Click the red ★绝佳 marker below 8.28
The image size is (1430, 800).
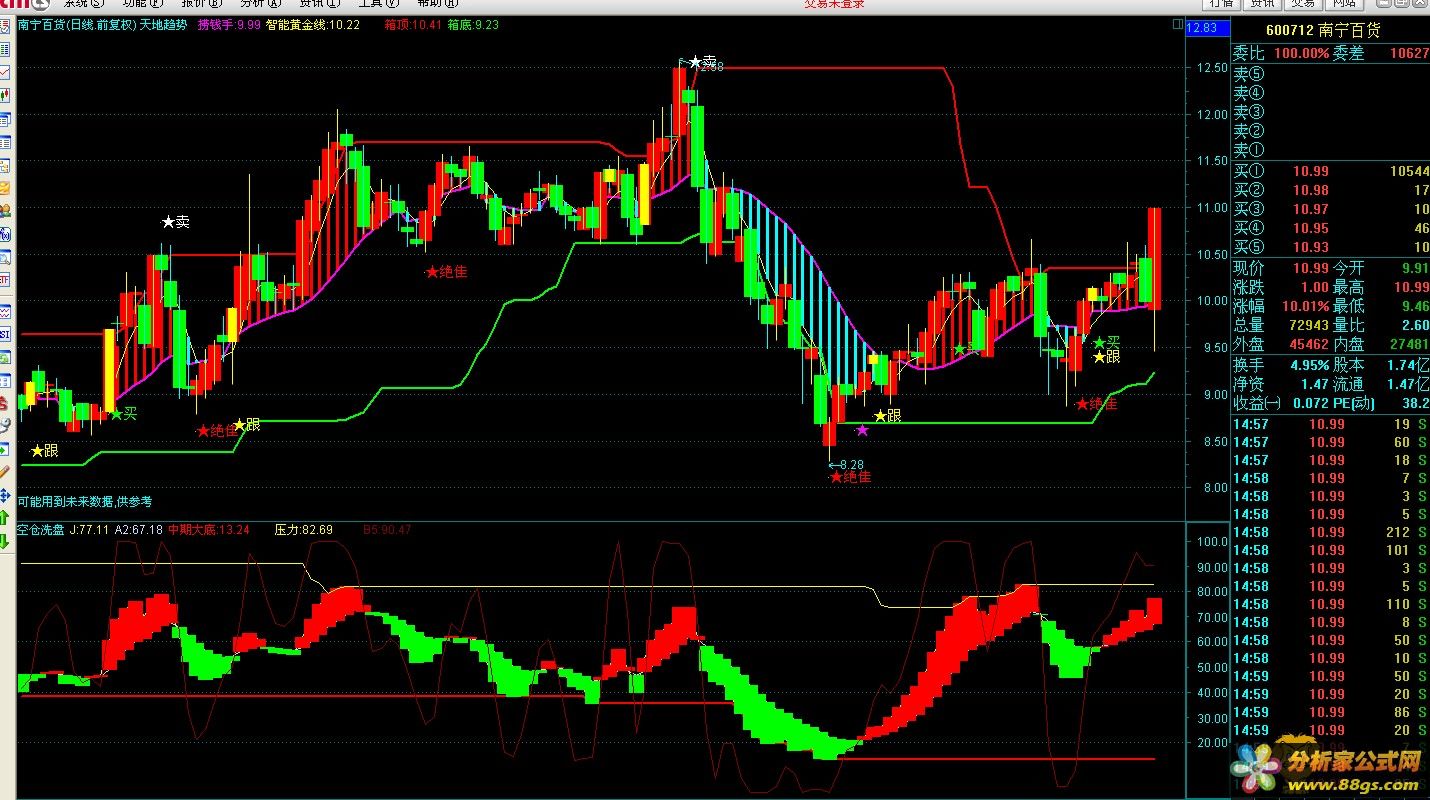click(x=850, y=477)
